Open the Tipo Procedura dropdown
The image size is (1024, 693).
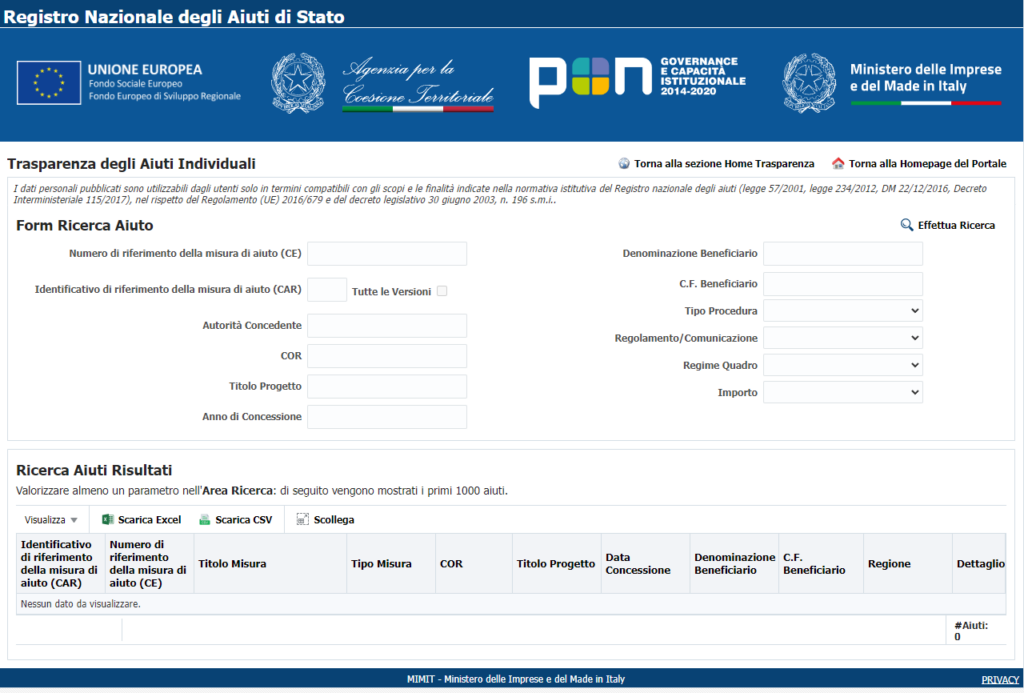(x=842, y=311)
